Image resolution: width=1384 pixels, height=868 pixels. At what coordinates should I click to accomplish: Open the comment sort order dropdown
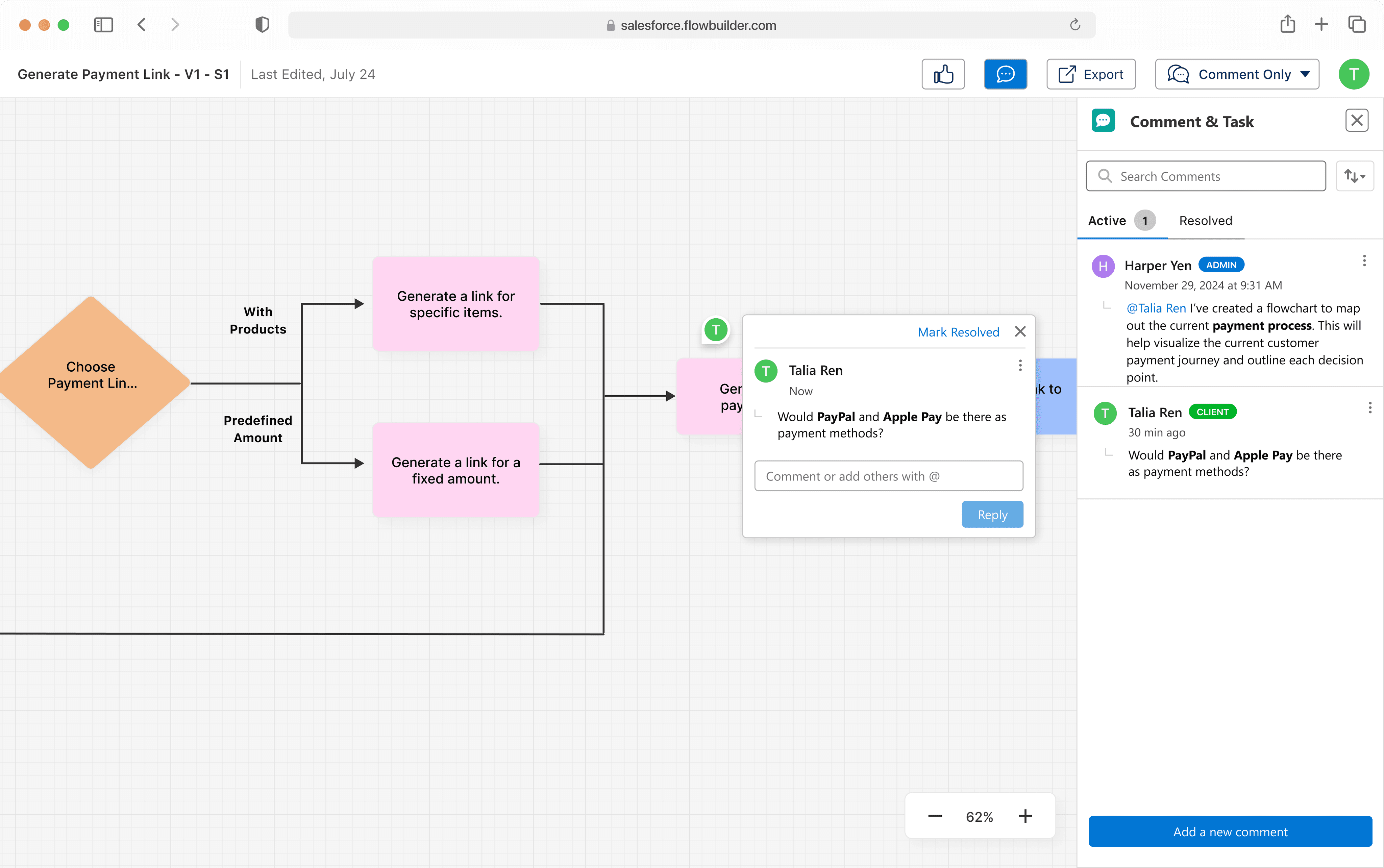(1354, 176)
